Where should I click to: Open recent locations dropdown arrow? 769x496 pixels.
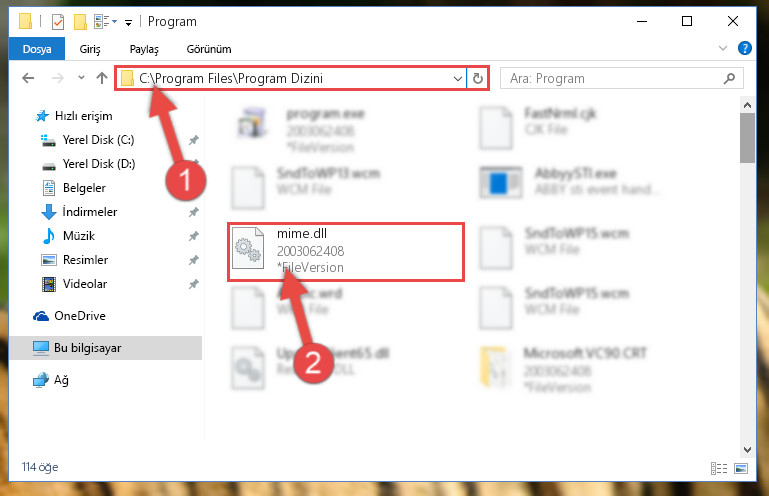81,78
